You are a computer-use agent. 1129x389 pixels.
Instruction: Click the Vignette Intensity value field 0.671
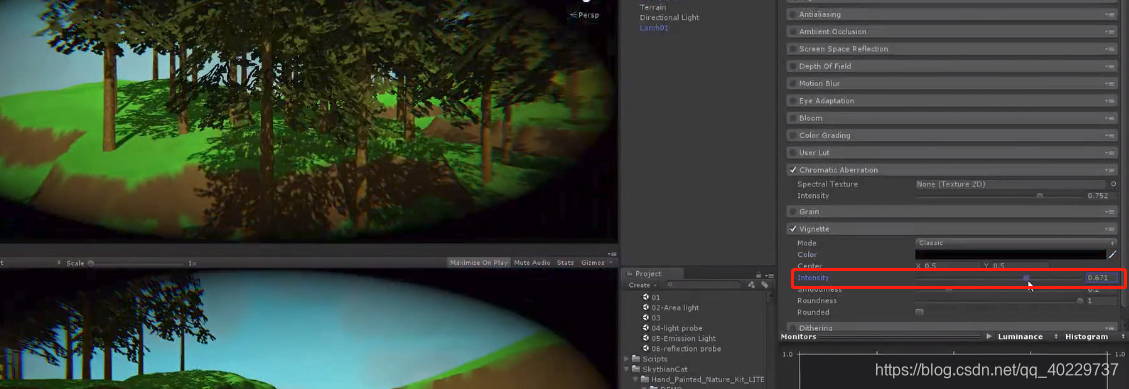[x=1102, y=277]
